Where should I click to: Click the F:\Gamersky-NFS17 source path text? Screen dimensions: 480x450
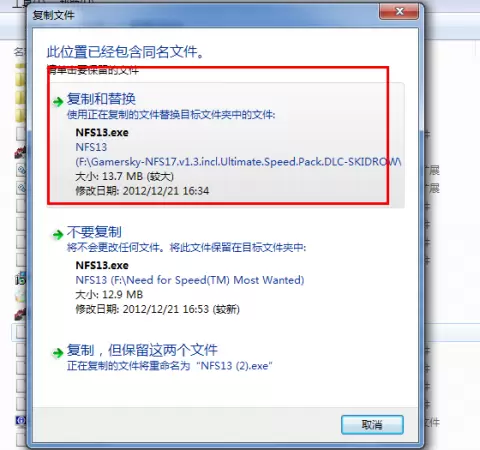pyautogui.click(x=238, y=162)
